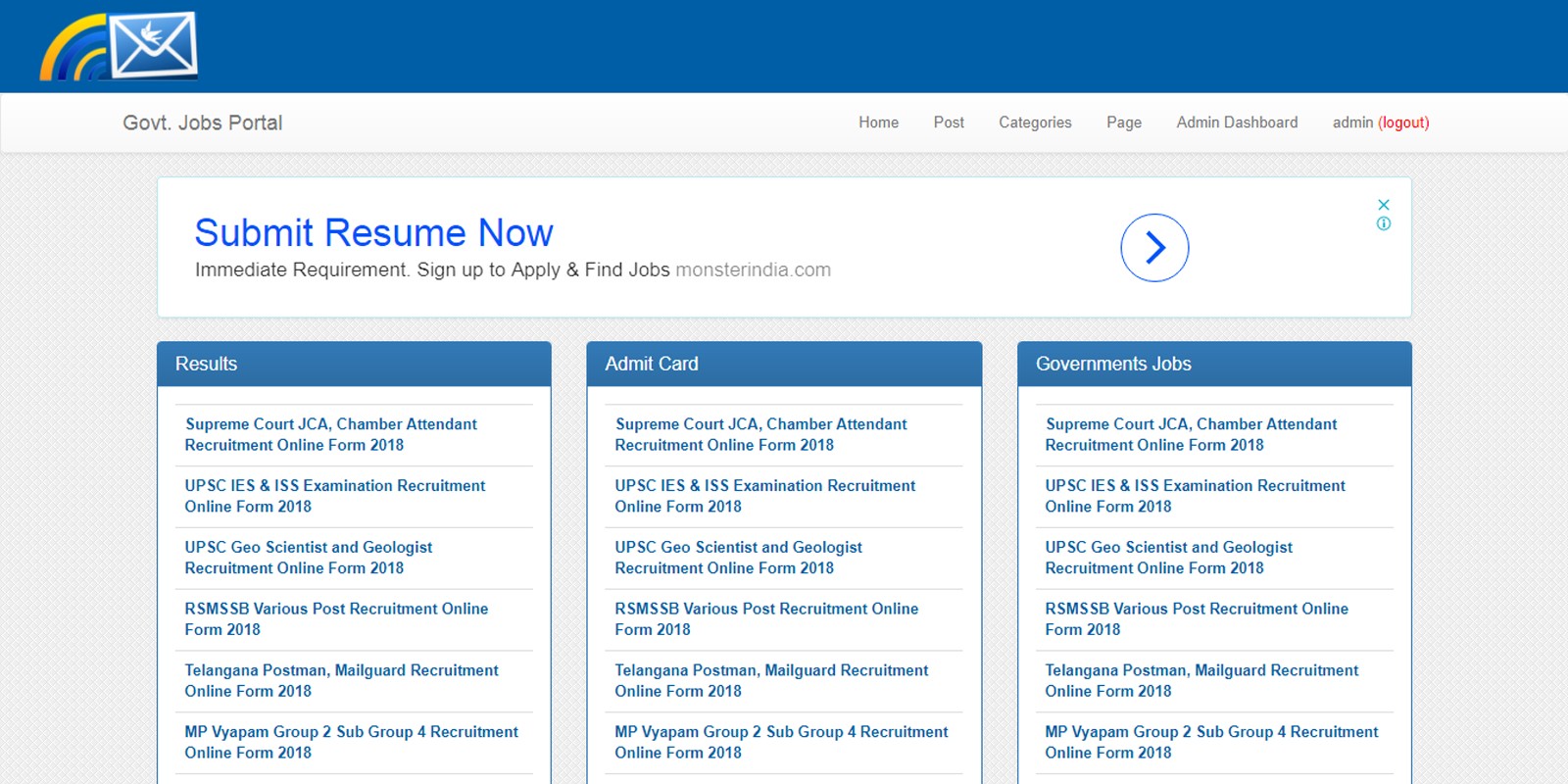Click the mail envelope site logo
The width and height of the screenshot is (1568, 784).
tap(120, 46)
